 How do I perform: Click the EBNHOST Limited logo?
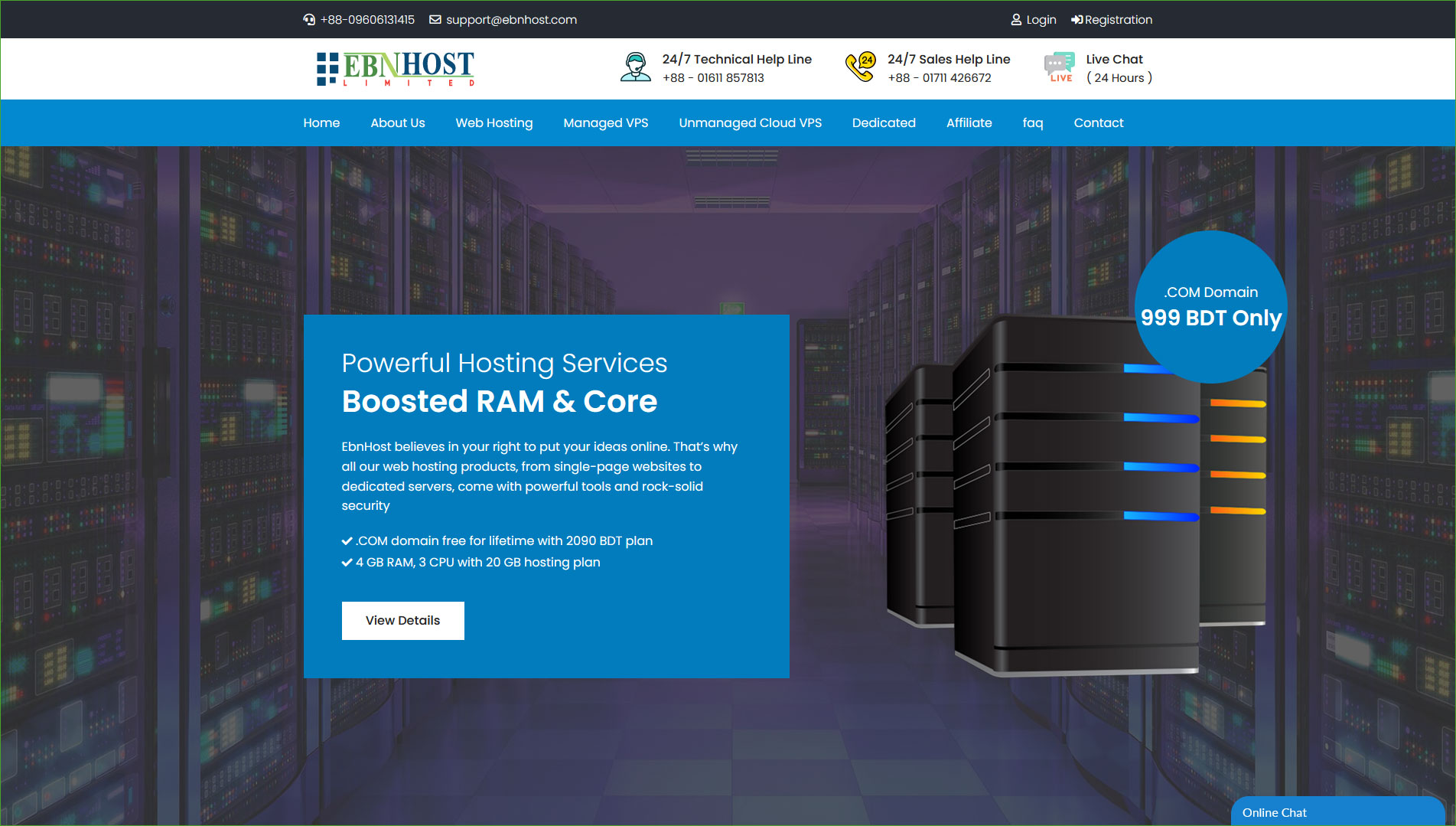(396, 69)
